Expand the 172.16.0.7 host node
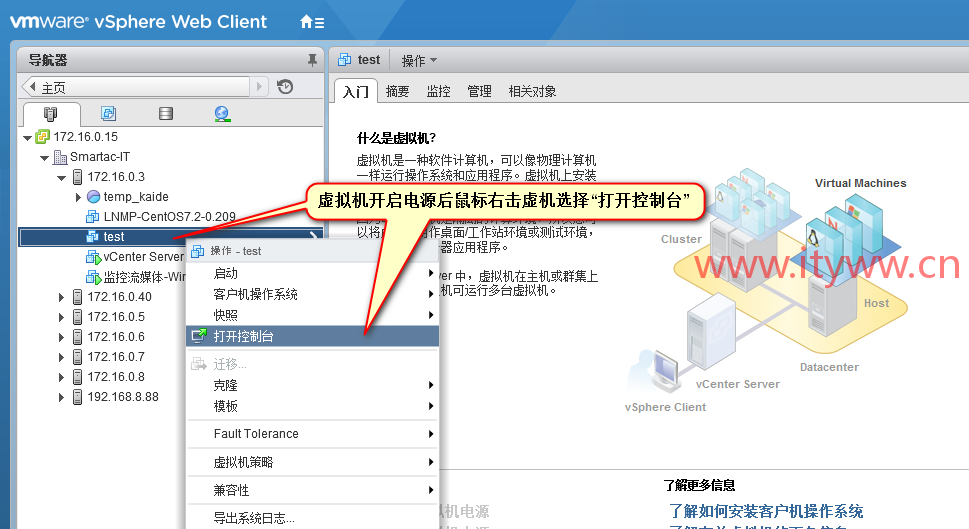This screenshot has width=969, height=529. 61,357
